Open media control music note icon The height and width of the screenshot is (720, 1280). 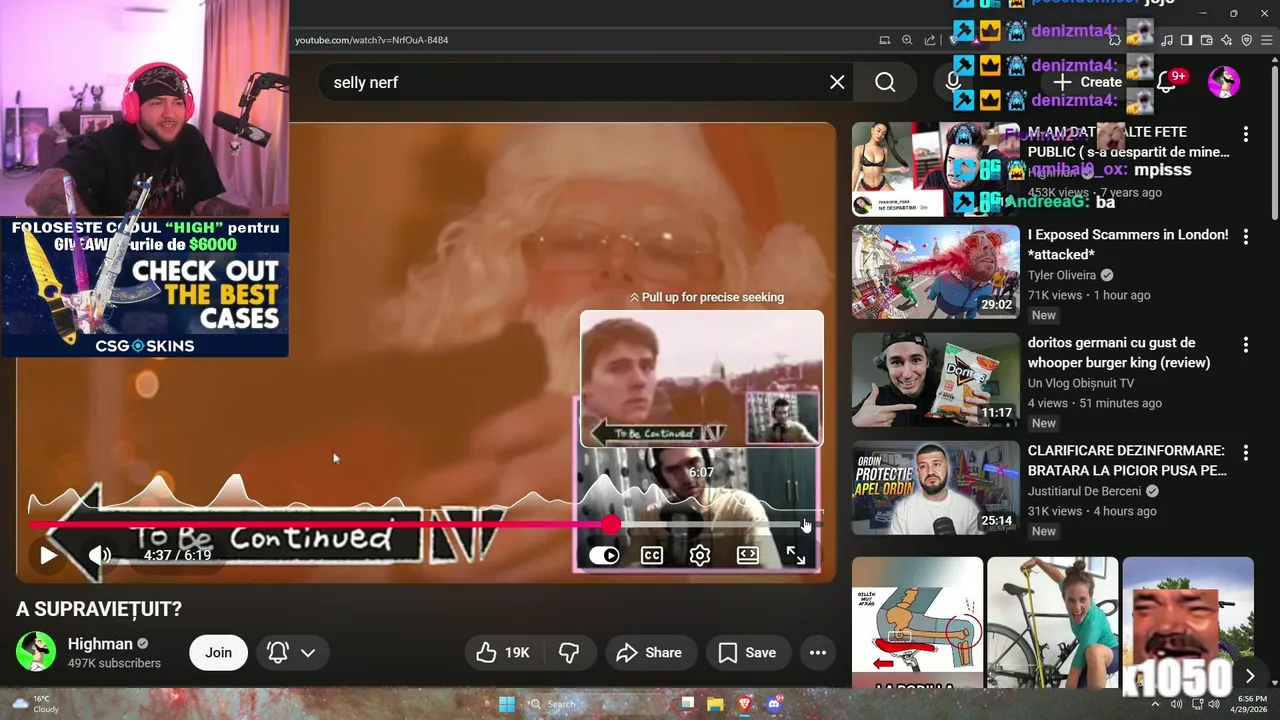(1167, 40)
